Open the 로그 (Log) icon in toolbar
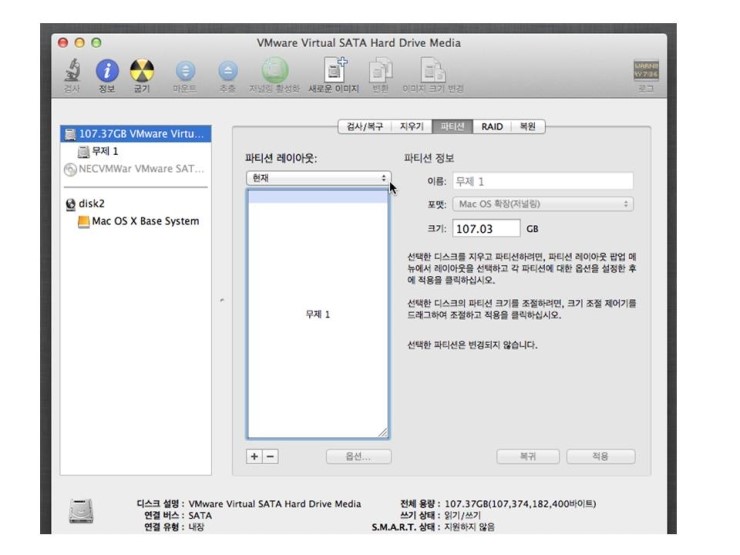This screenshot has height=555, width=740. click(x=647, y=72)
